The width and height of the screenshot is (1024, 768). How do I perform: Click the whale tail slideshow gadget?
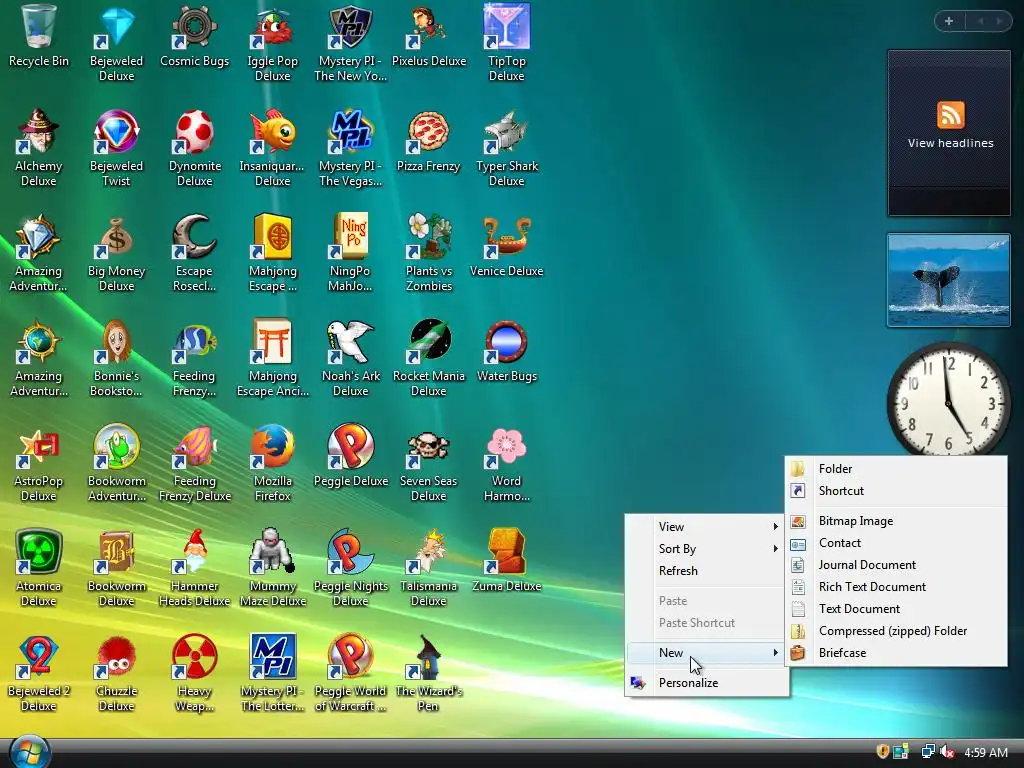pos(948,280)
